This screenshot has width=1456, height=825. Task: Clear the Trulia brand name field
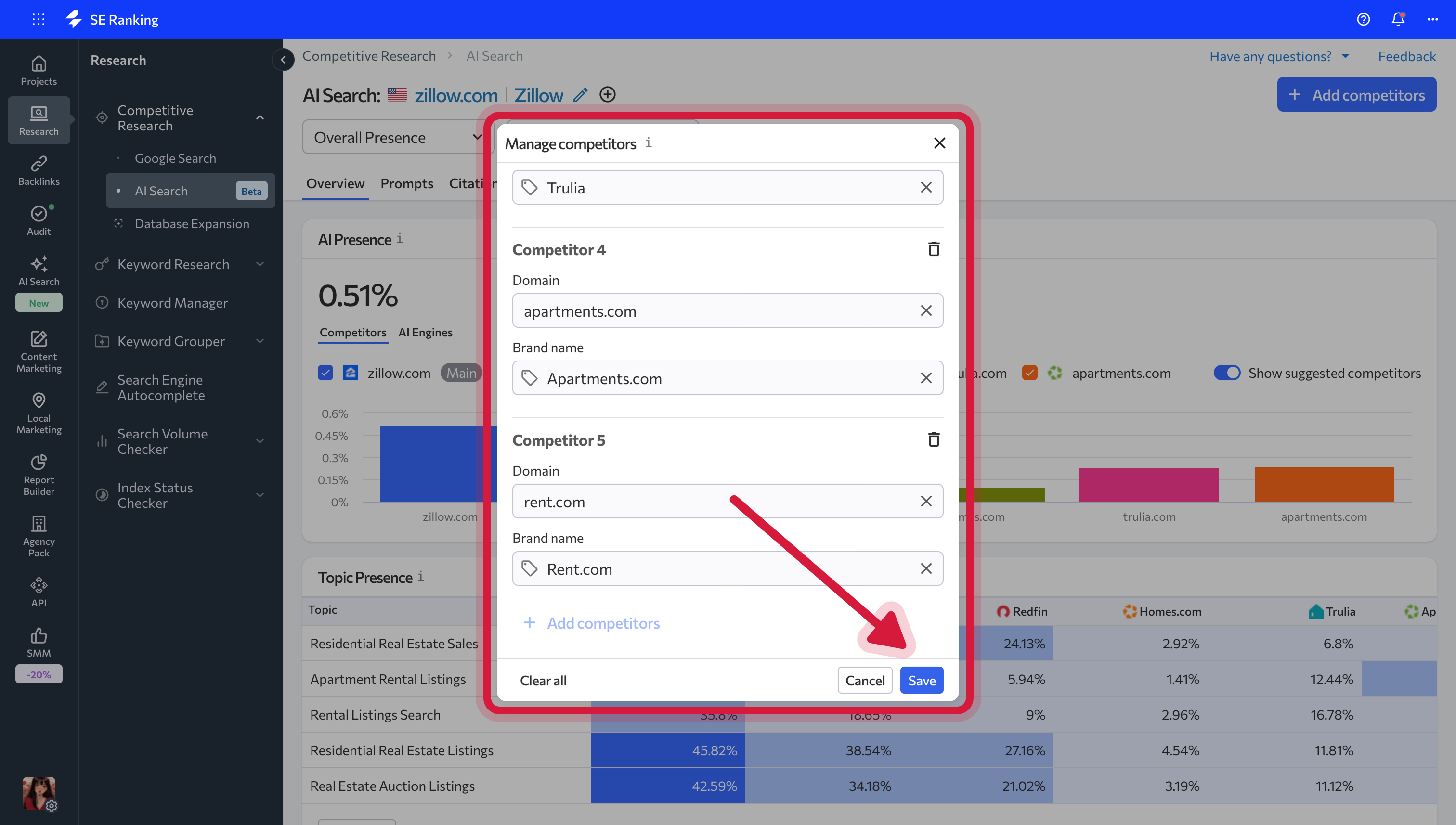[926, 188]
